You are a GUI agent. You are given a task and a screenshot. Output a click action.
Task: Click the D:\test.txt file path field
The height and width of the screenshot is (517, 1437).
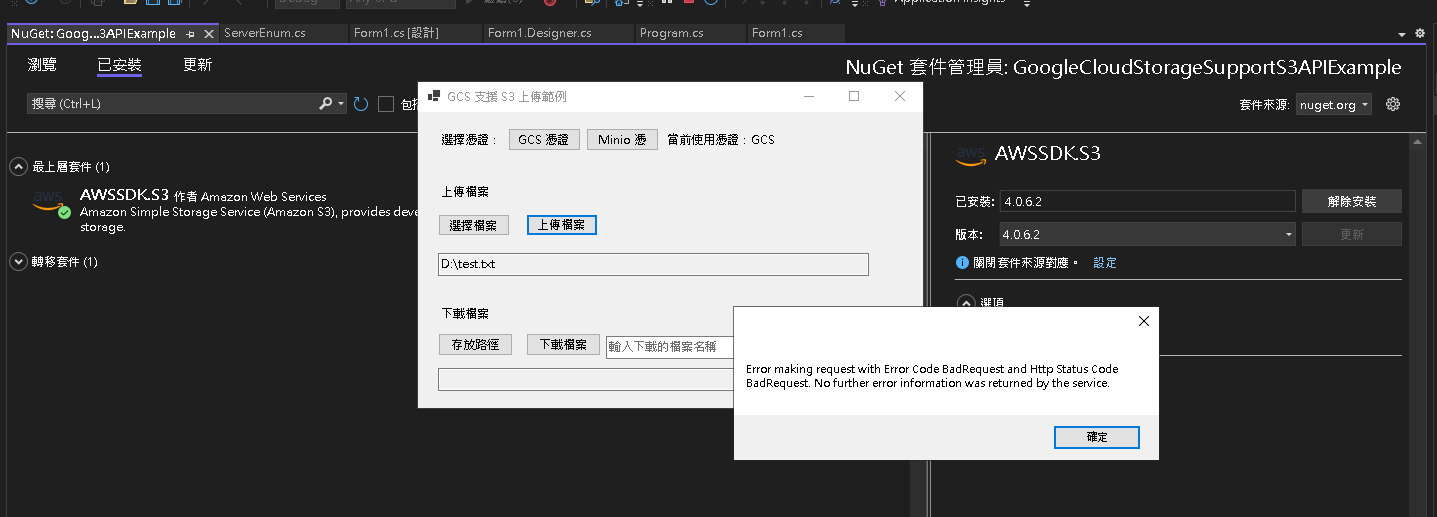pos(653,264)
